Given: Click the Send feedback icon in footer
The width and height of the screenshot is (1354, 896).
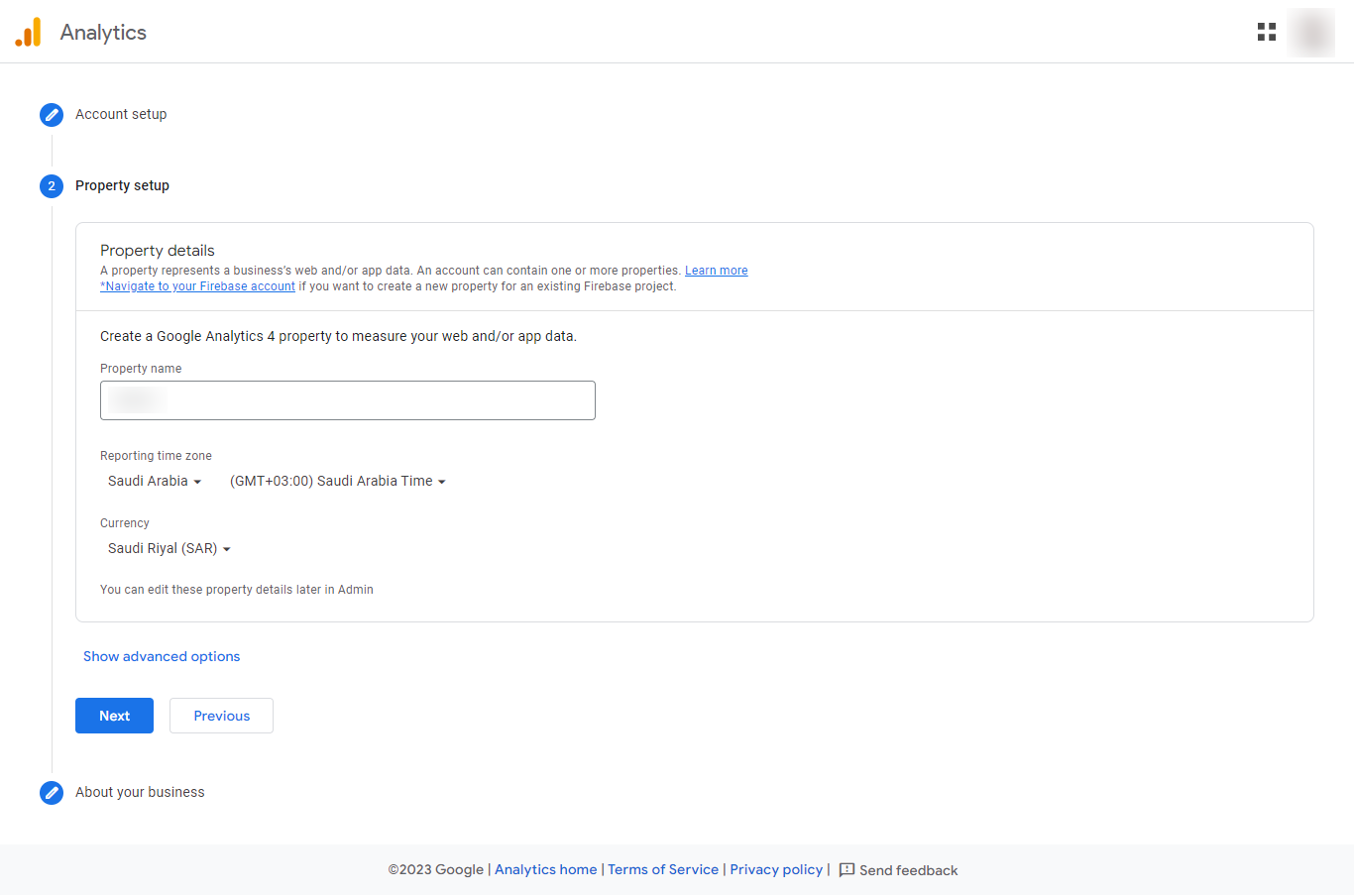Looking at the screenshot, I should (846, 870).
